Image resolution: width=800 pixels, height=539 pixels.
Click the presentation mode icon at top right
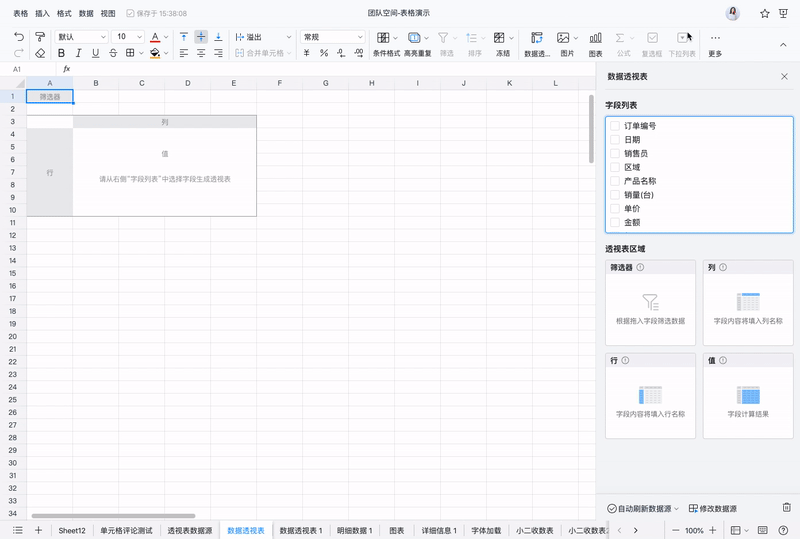click(783, 14)
